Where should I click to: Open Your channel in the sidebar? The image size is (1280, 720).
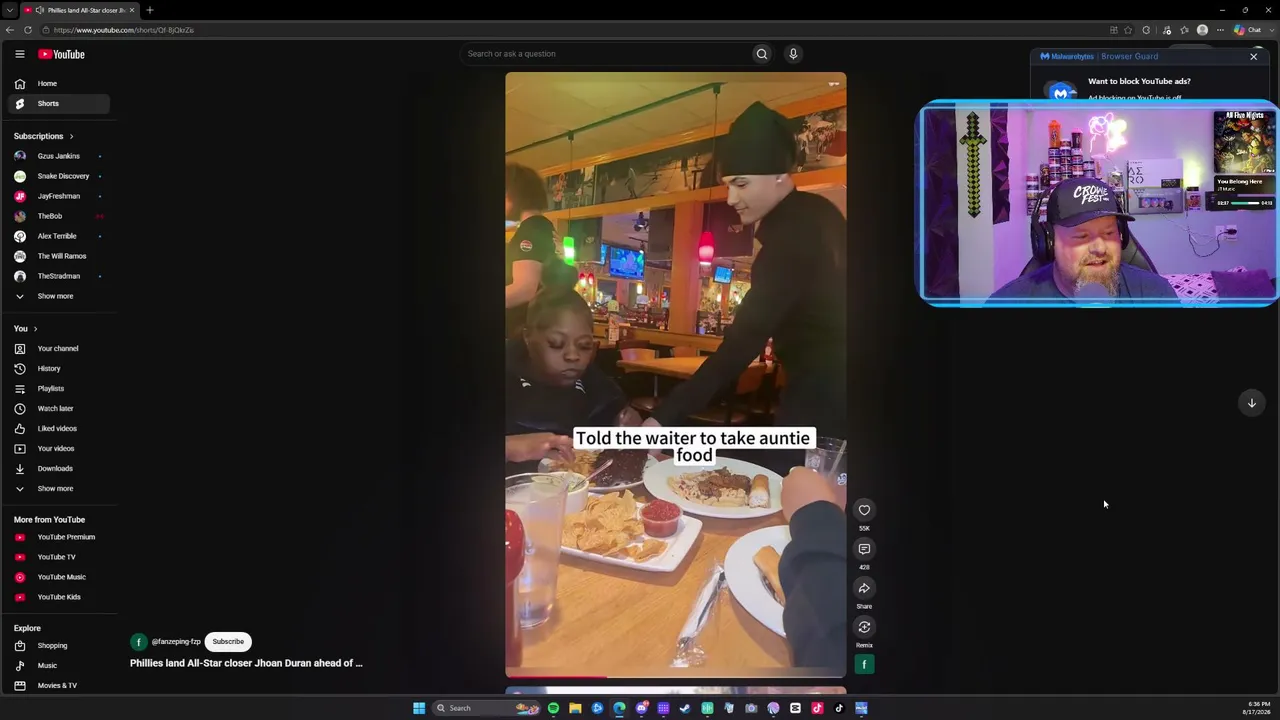[58, 348]
